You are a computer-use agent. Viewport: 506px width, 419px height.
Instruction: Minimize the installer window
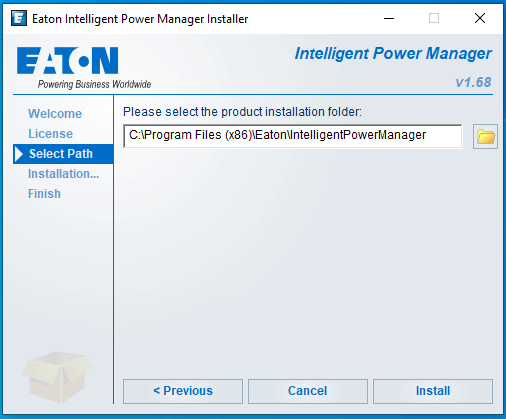coord(389,18)
